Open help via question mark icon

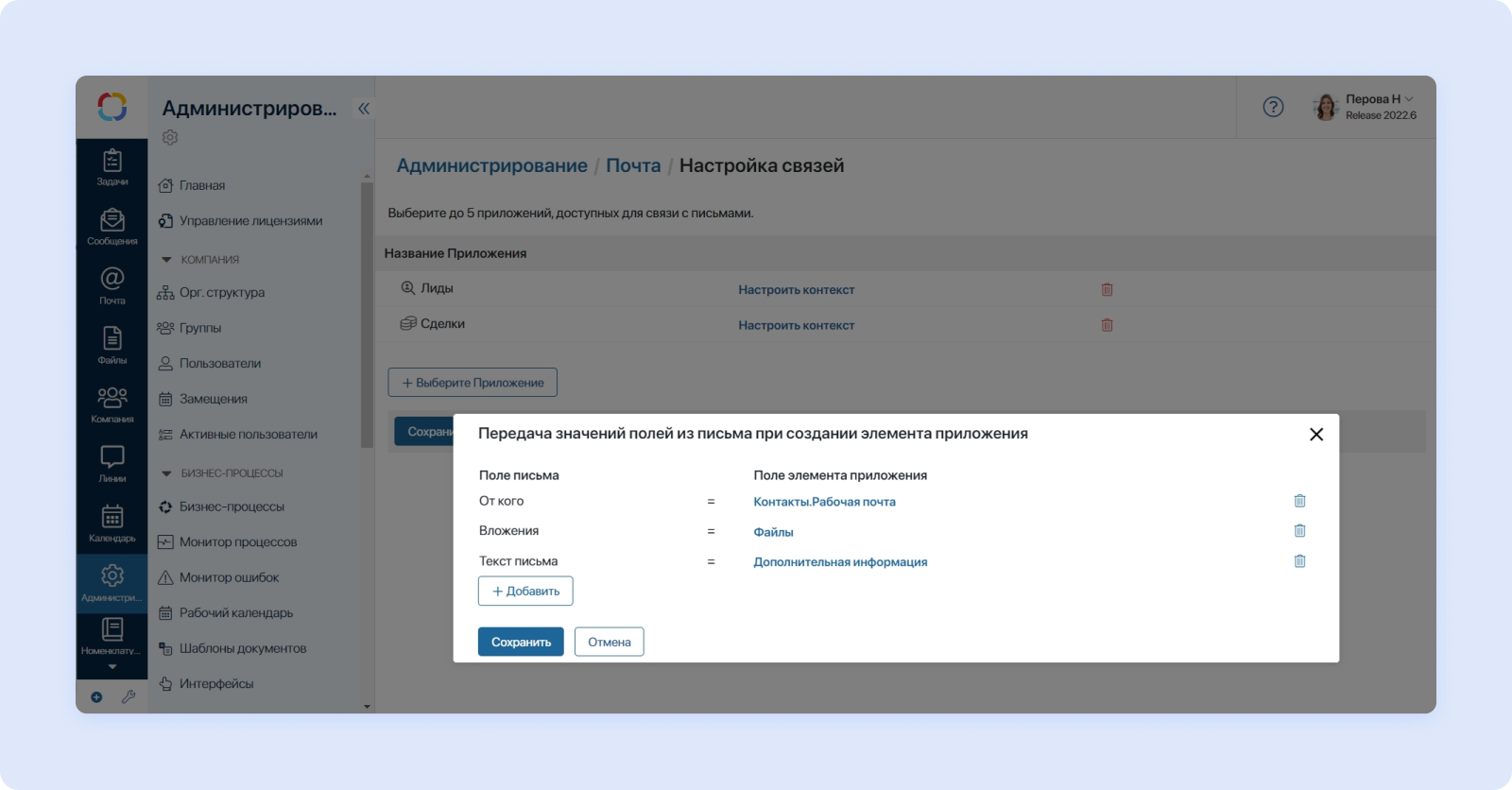tap(1274, 107)
